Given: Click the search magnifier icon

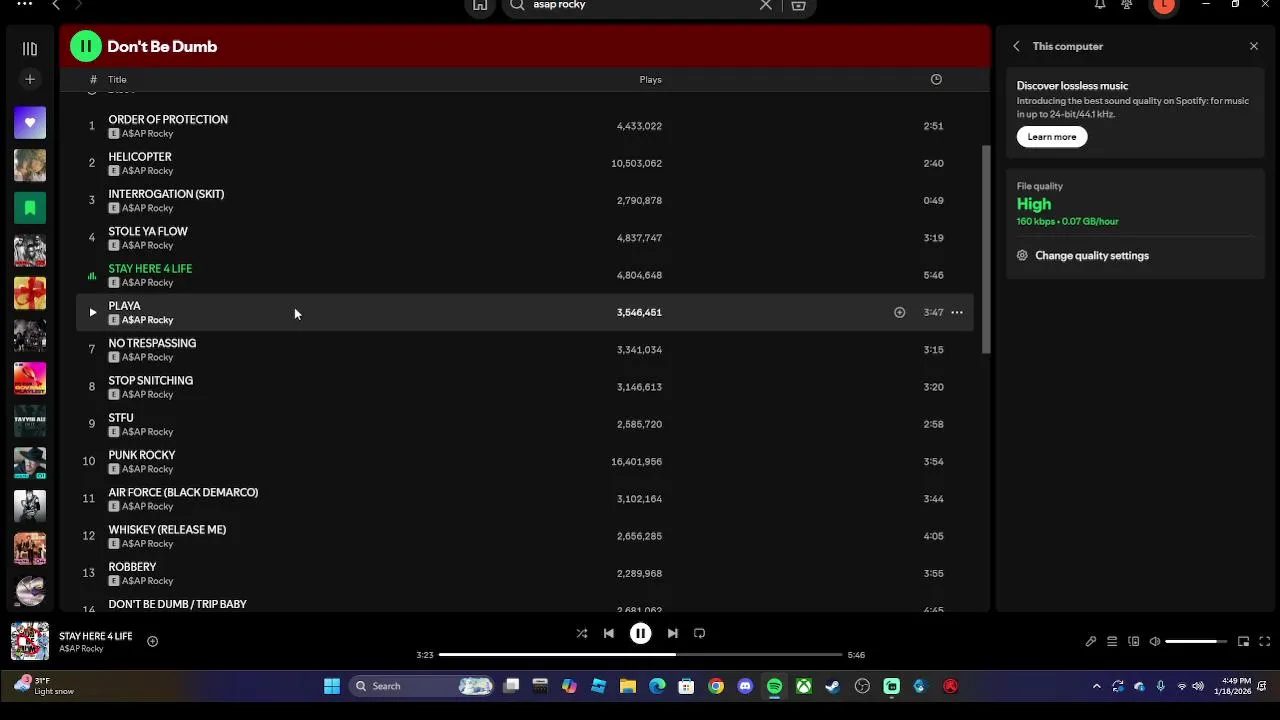Looking at the screenshot, I should pos(517,5).
